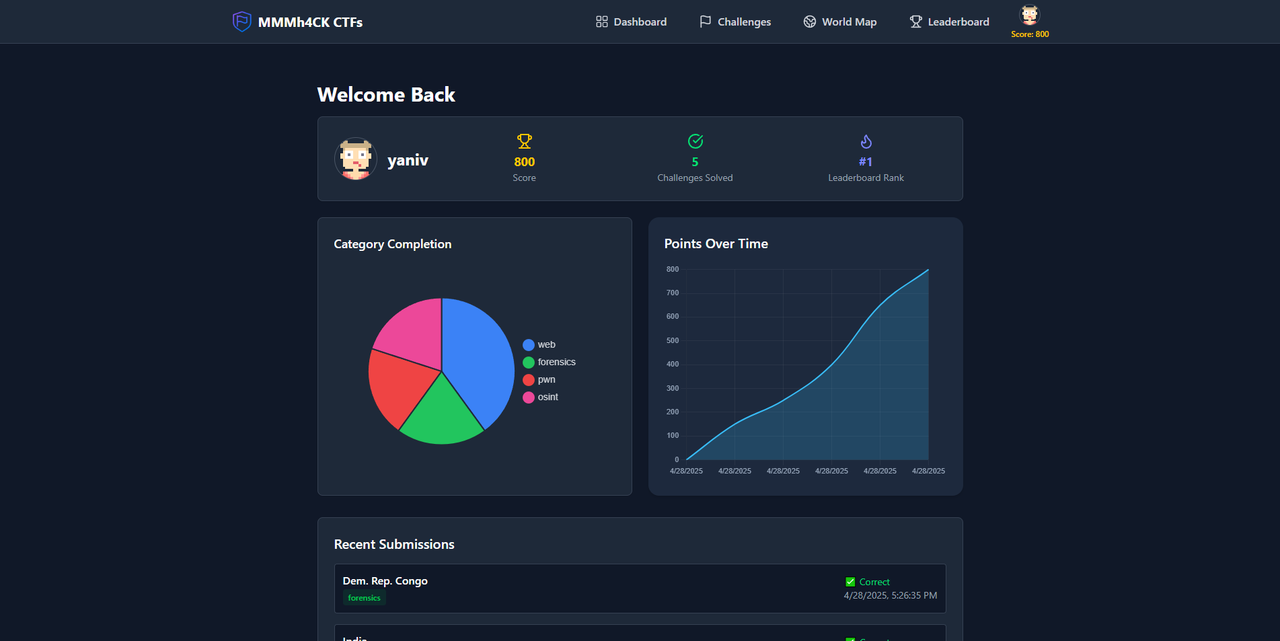Click the Challenges flag icon
Viewport: 1280px width, 641px height.
pos(705,21)
